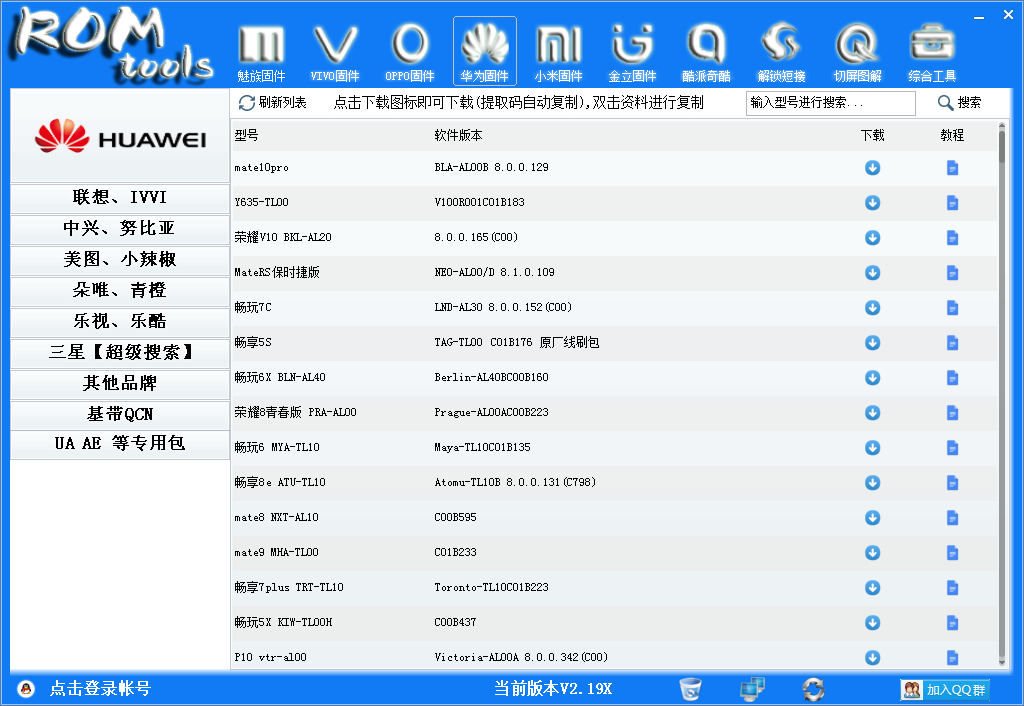
Task: Click the 软件版本 column header
Action: click(458, 135)
